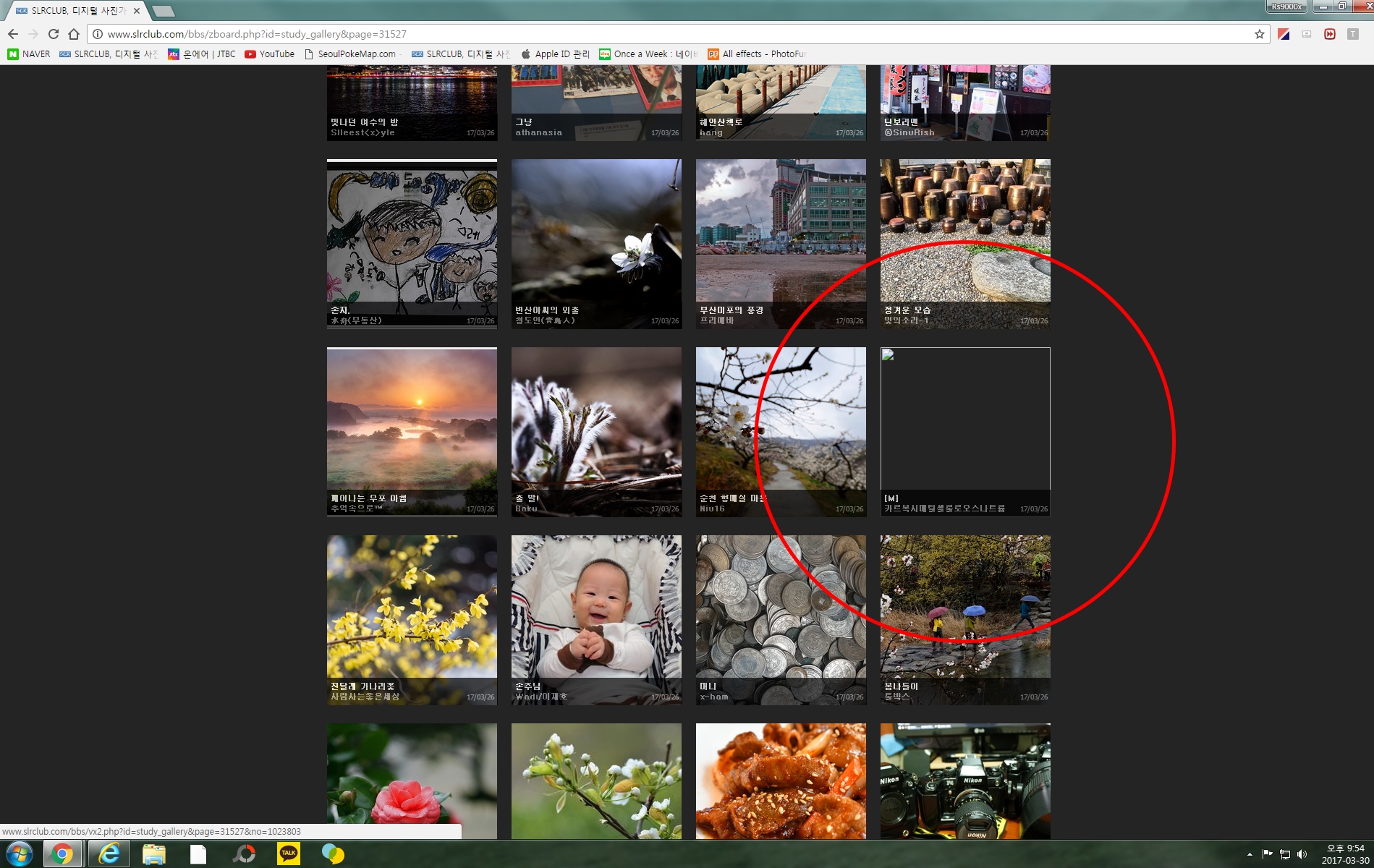Screen dimensions: 1374x868
Task: Bookmark this page with the star icon
Action: 1260,34
